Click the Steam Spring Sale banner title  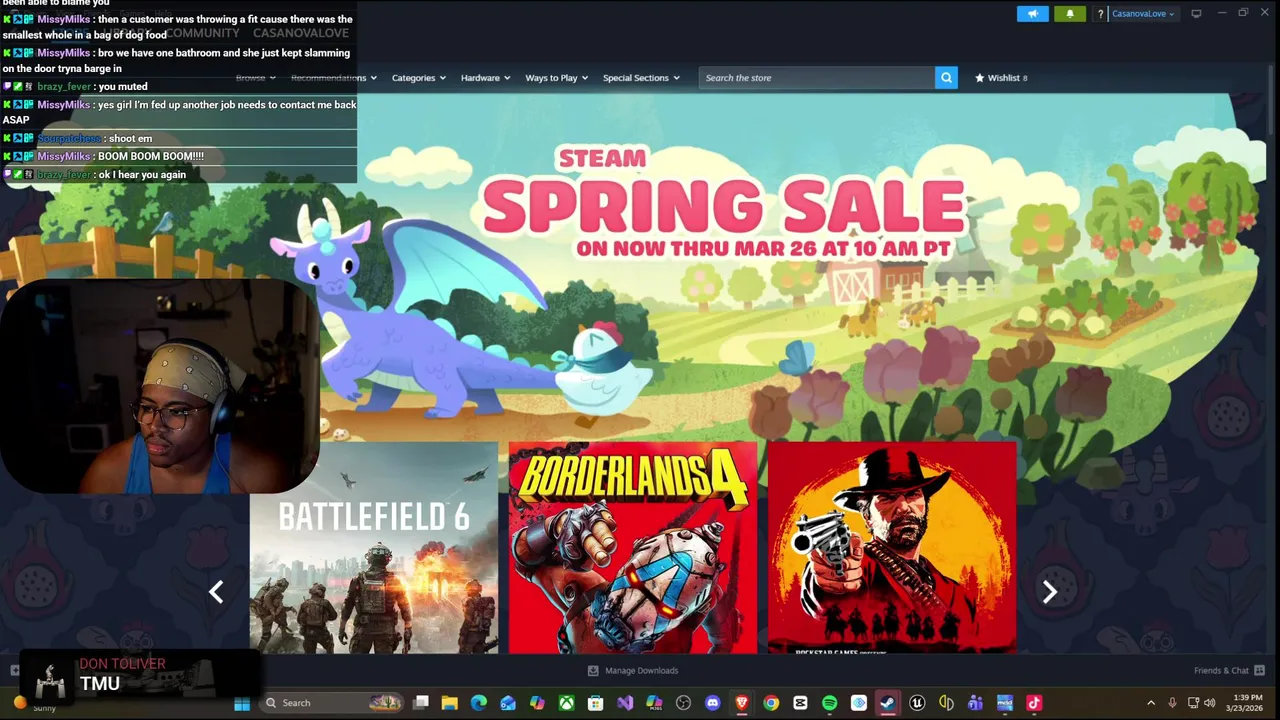[x=722, y=203]
